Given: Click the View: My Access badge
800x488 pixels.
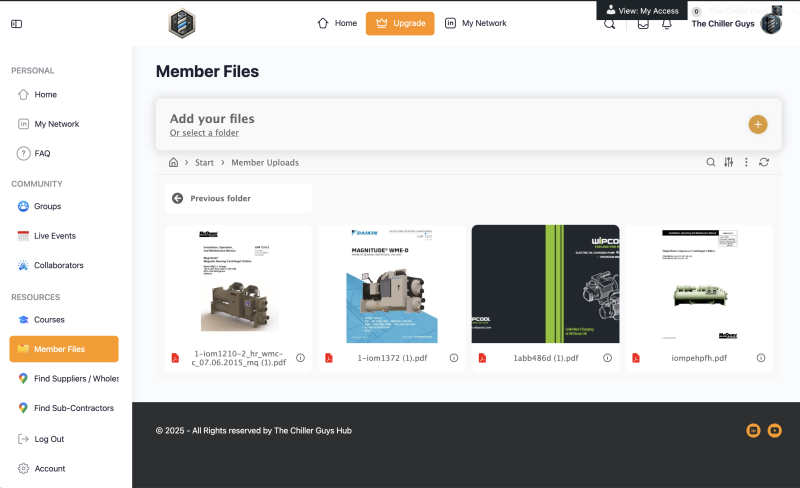Looking at the screenshot, I should 642,10.
